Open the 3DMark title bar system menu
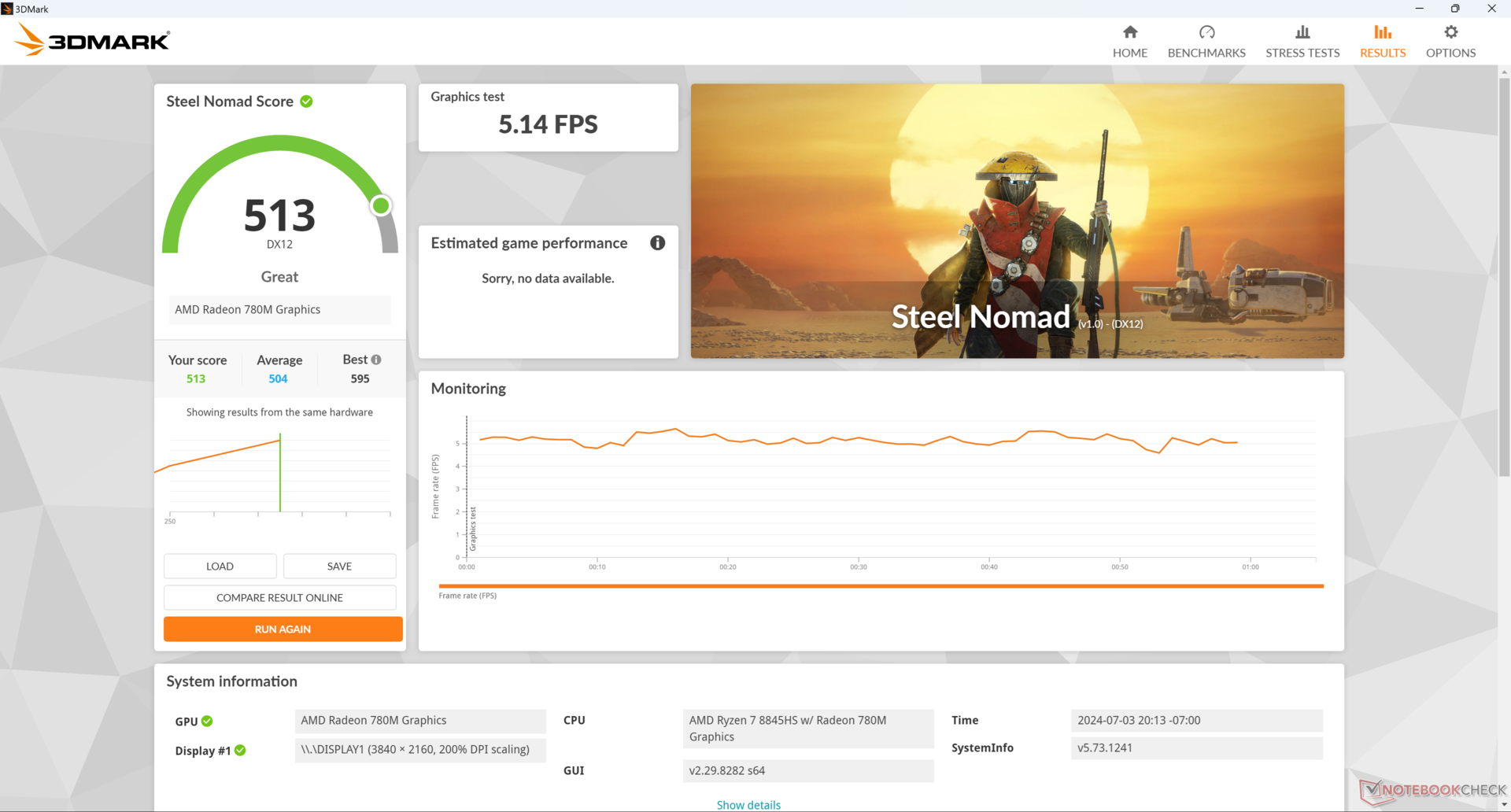 click(8, 9)
